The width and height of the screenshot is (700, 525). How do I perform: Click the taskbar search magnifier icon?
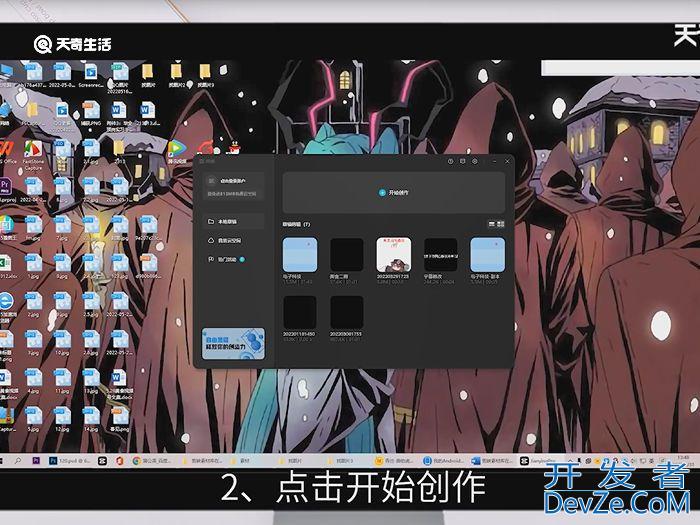(x=18, y=461)
